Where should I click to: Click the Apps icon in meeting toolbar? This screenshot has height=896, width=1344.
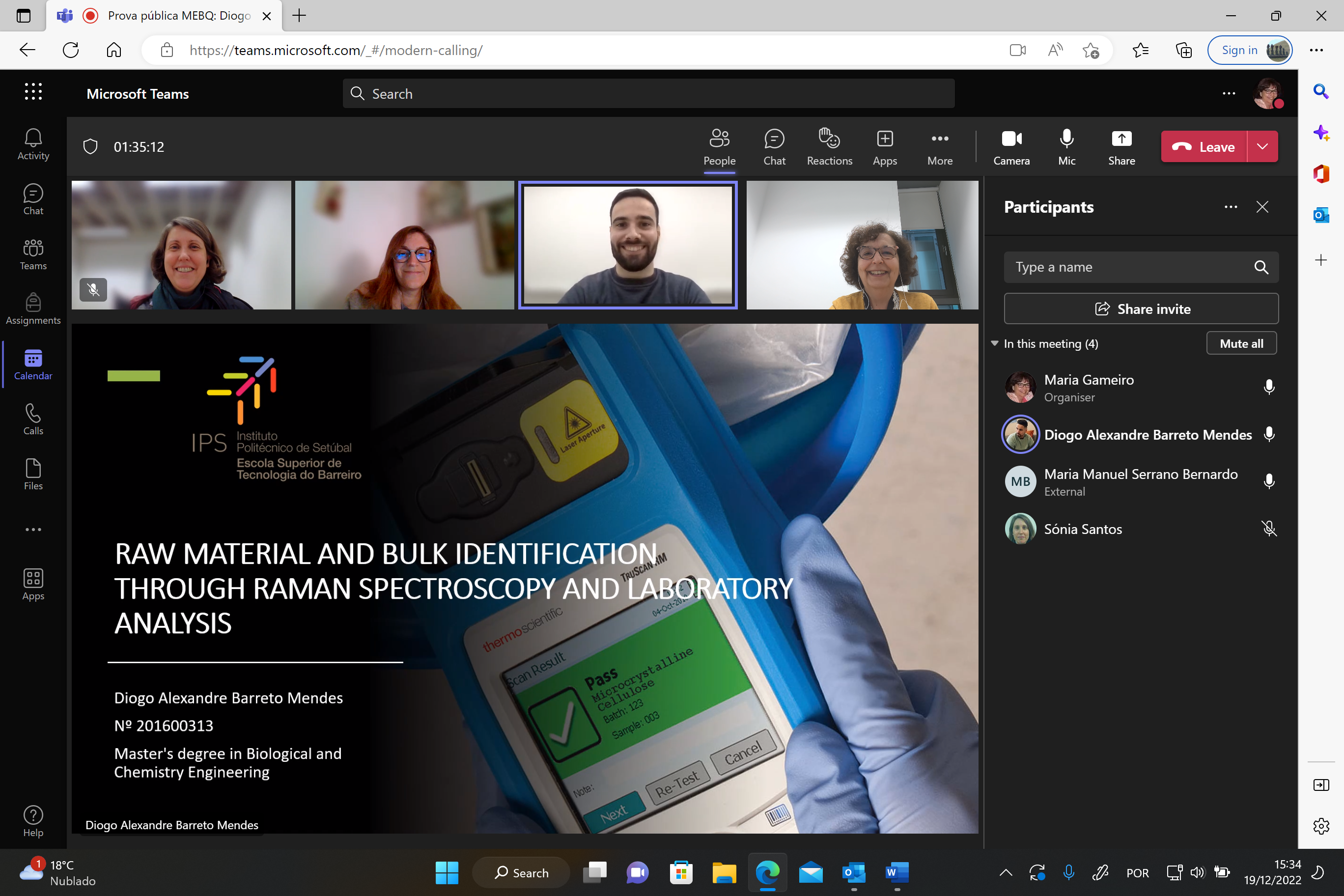point(884,147)
